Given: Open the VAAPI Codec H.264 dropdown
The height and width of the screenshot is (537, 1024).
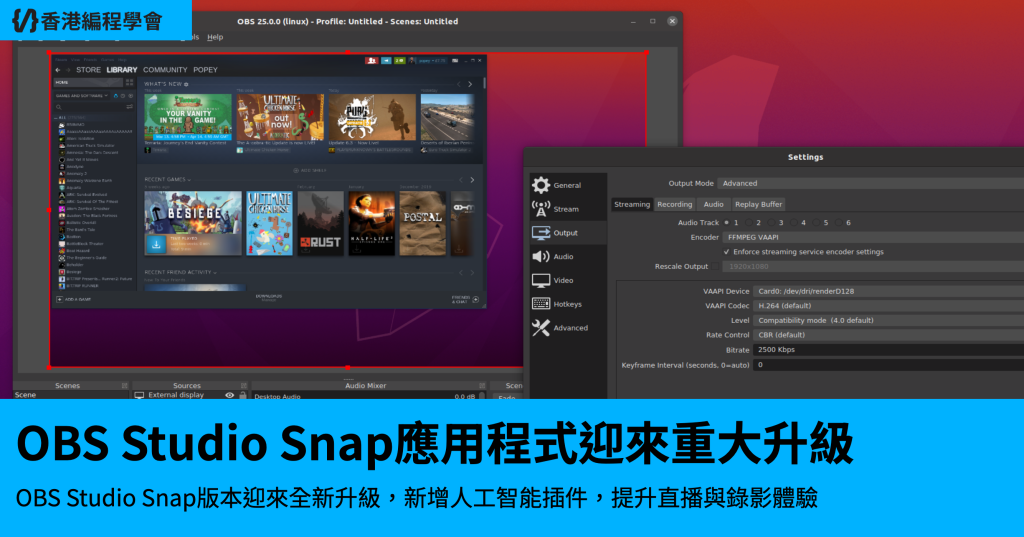Looking at the screenshot, I should pos(888,306).
